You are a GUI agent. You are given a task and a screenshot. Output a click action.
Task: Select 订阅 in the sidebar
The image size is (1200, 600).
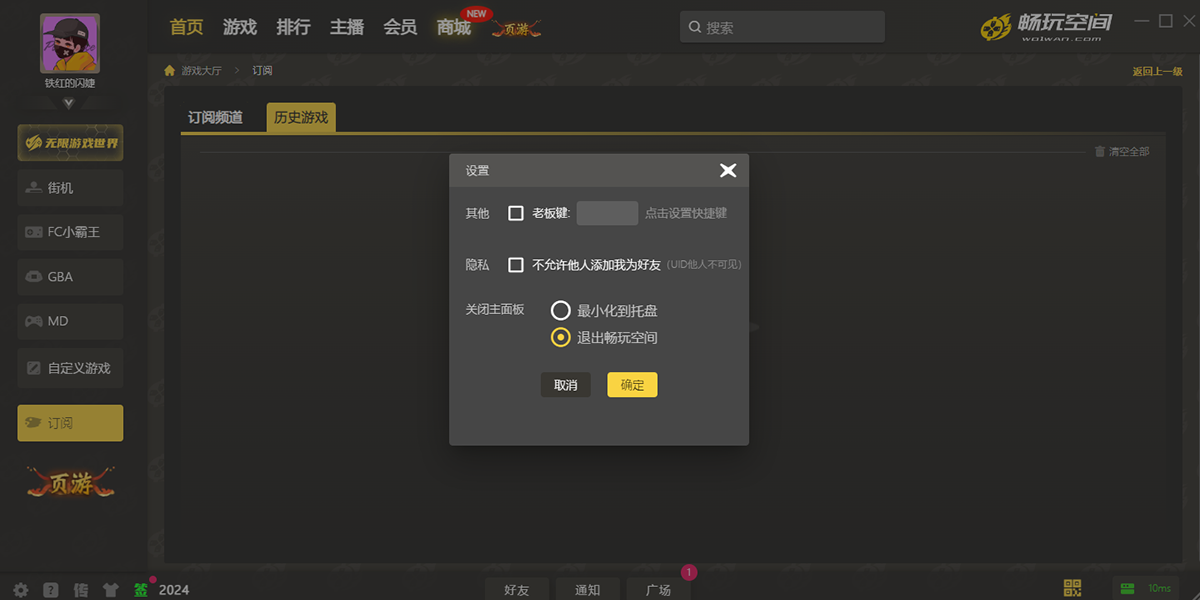coord(70,423)
